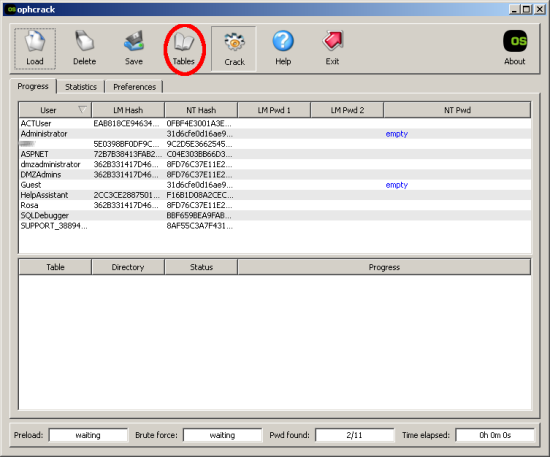The image size is (550, 457).
Task: Click the LM Pwd 1 column header
Action: pos(274,110)
